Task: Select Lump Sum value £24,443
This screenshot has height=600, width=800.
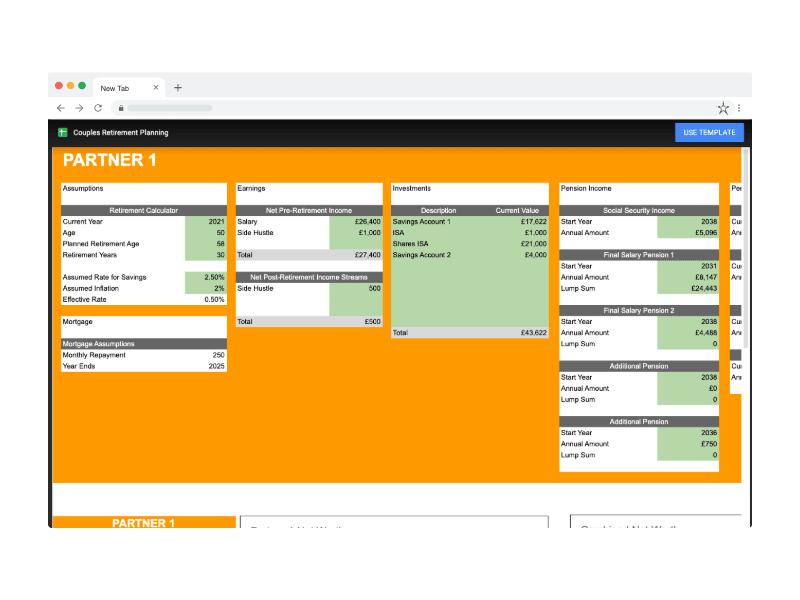Action: coord(688,288)
